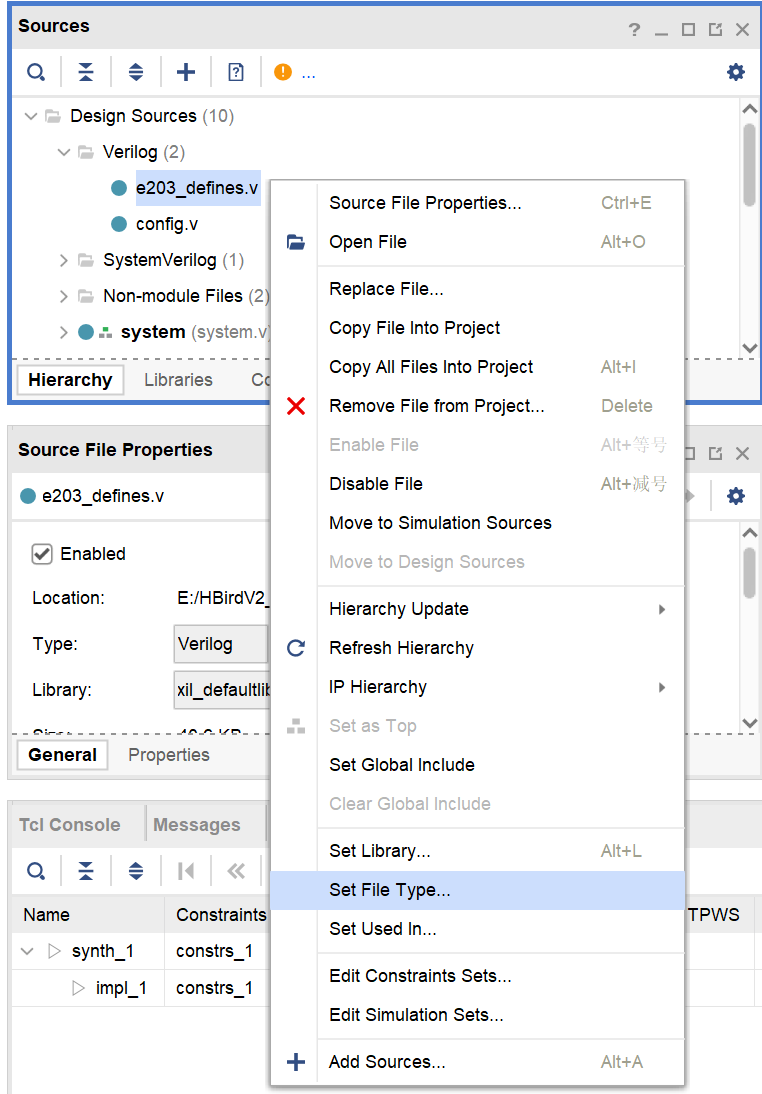The image size is (762, 1094).
Task: Open the Tcl Console tab
Action: coord(70,825)
